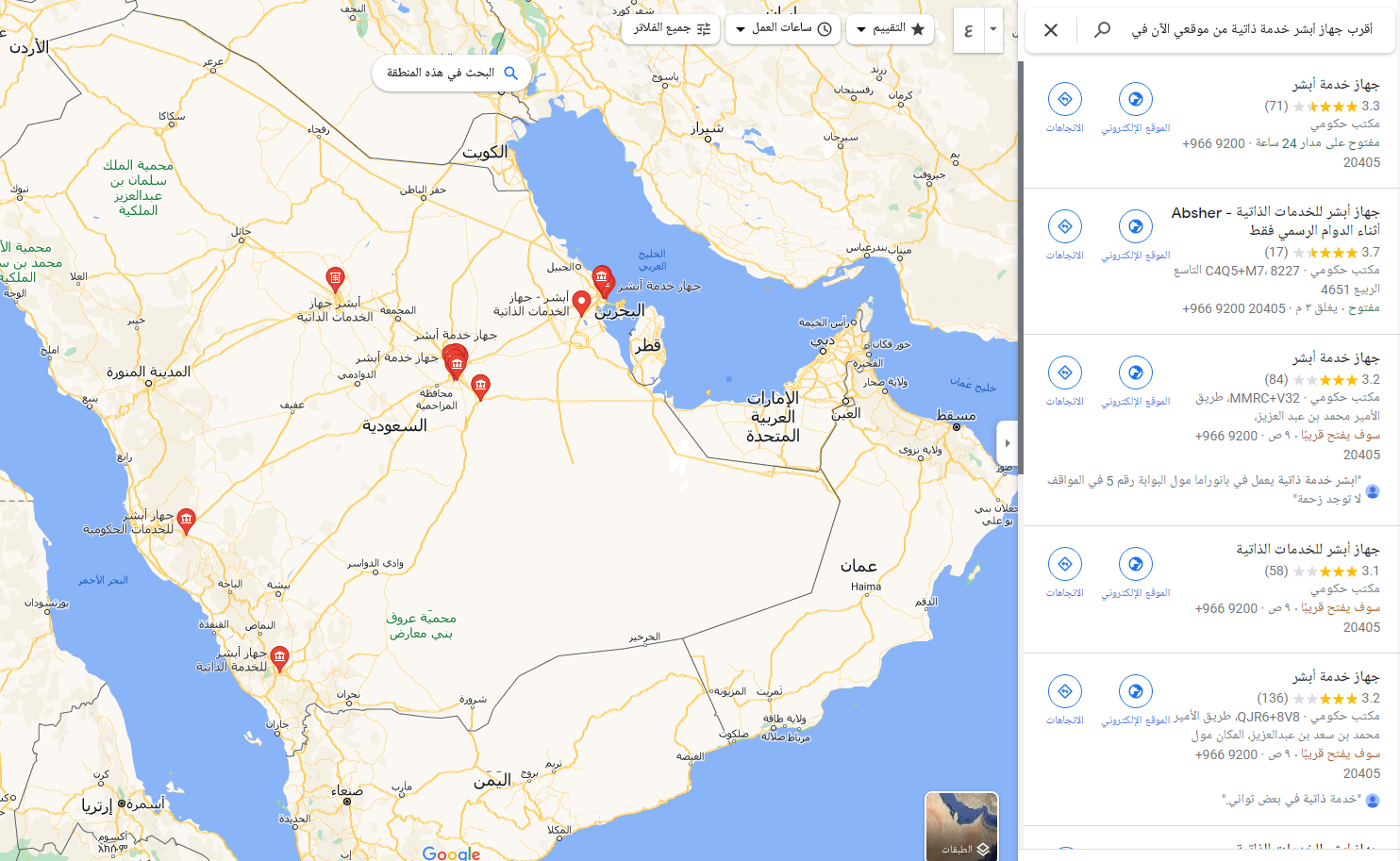
Task: Click the السعودية country label on map
Action: (394, 426)
